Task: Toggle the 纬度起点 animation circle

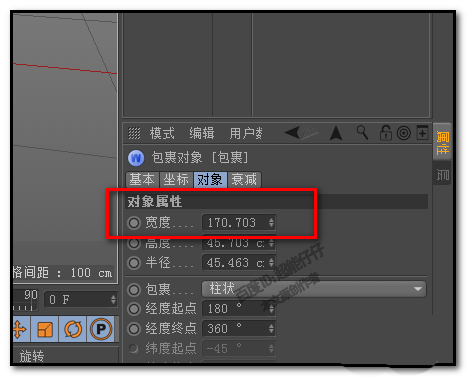Action: [x=134, y=349]
